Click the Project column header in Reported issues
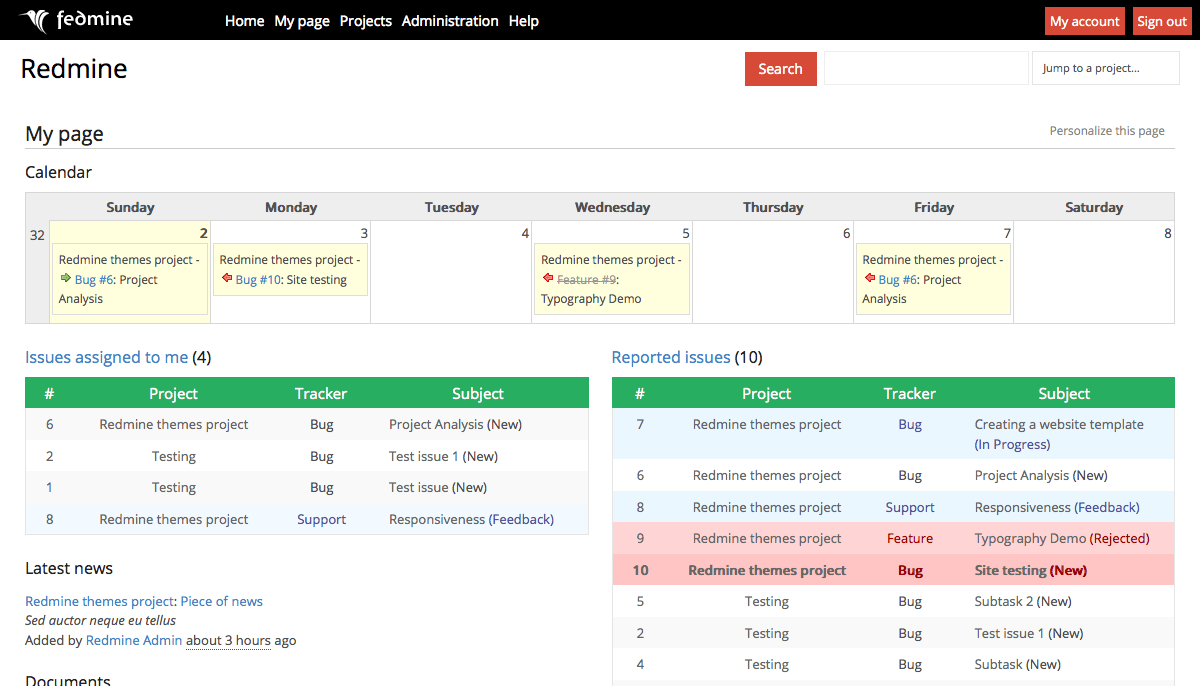1200x686 pixels. [767, 393]
